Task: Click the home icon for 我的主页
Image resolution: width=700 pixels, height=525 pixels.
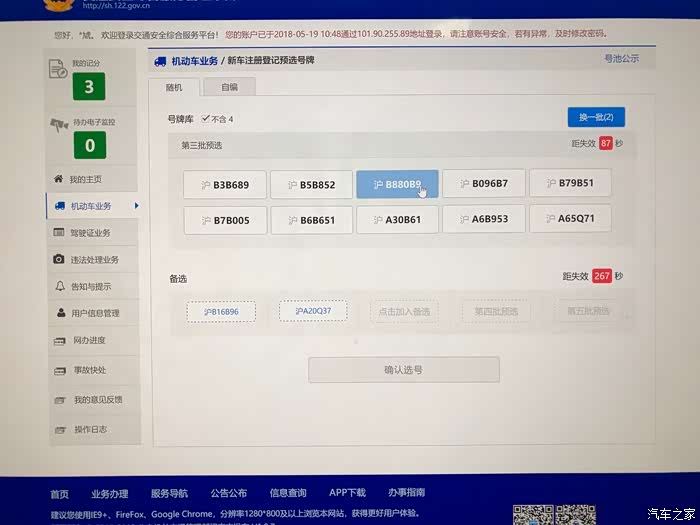Action: pyautogui.click(x=58, y=179)
